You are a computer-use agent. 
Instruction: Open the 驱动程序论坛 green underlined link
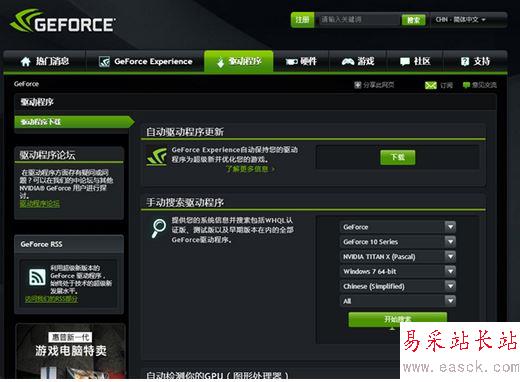point(40,204)
